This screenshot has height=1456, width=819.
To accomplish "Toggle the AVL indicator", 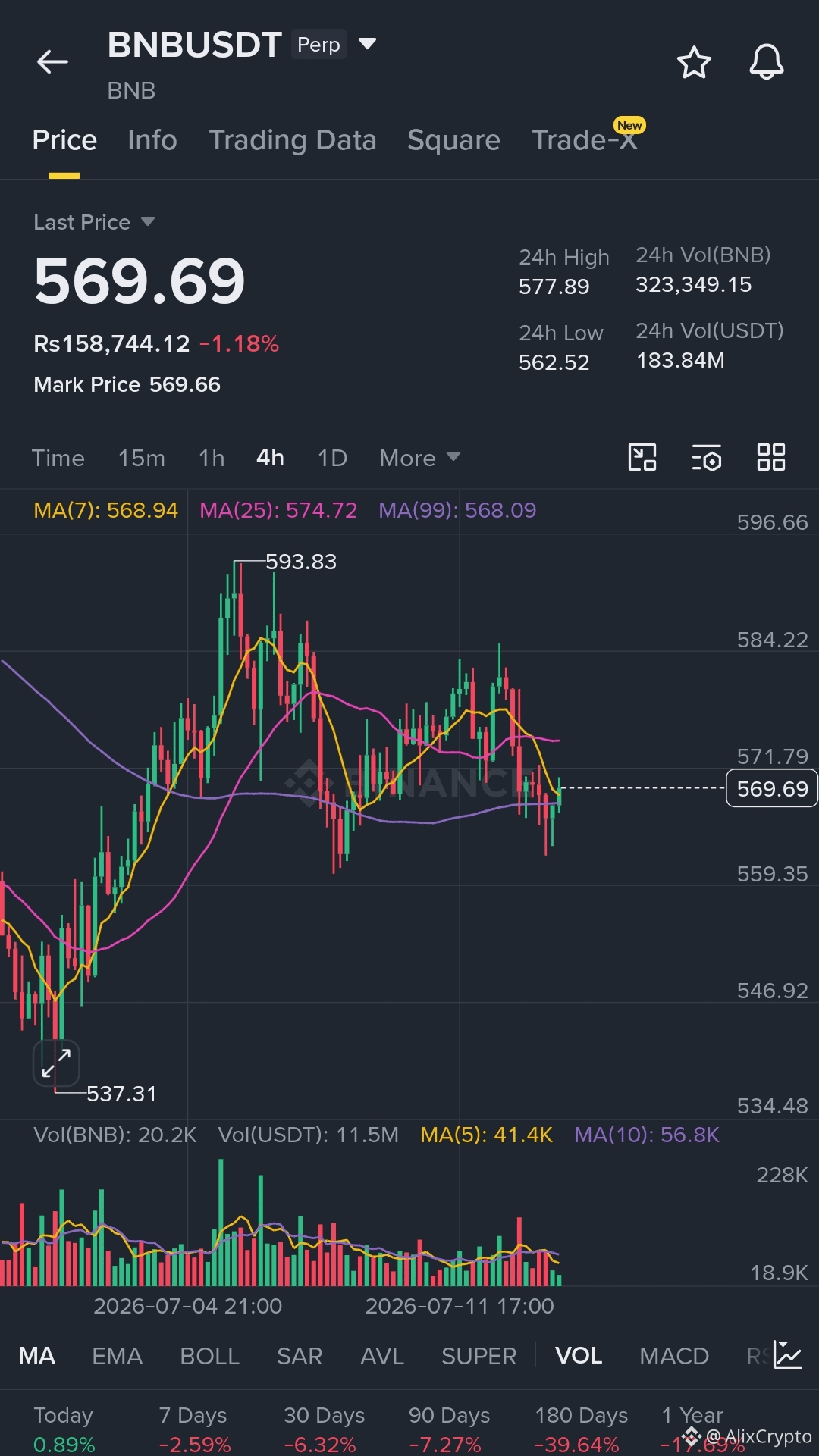I will coord(382,1355).
